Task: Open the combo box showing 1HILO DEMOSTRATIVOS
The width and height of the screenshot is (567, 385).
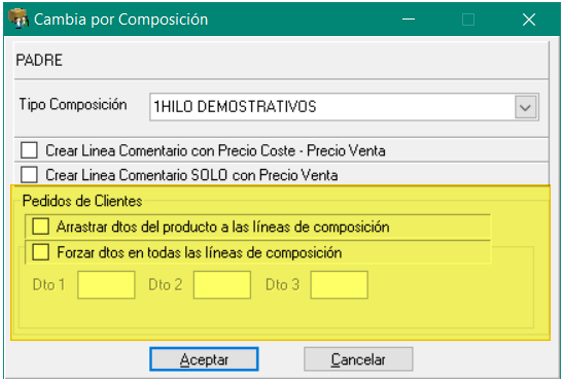Action: [344, 107]
